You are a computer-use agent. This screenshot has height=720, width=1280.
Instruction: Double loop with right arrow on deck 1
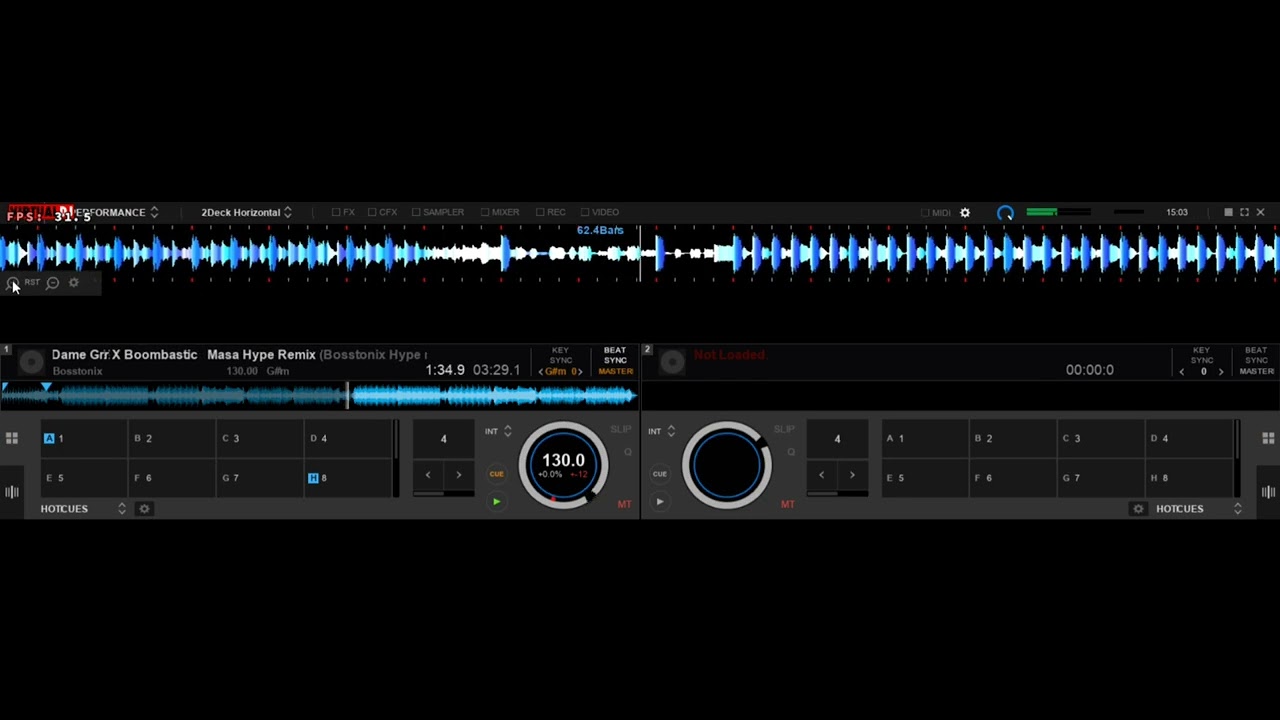pos(459,475)
